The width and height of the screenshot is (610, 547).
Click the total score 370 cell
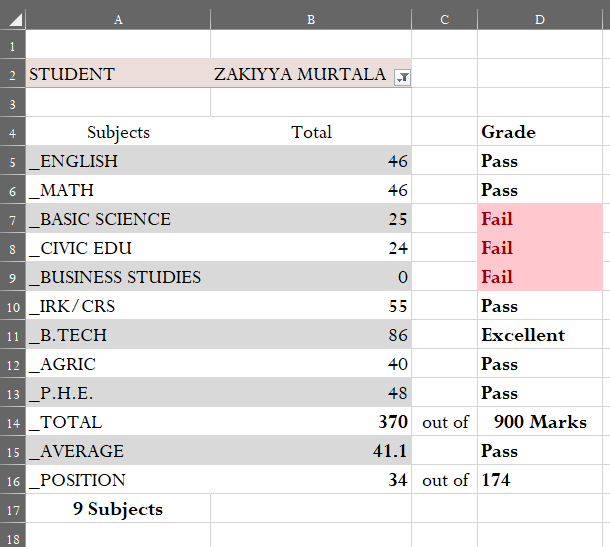tap(311, 422)
